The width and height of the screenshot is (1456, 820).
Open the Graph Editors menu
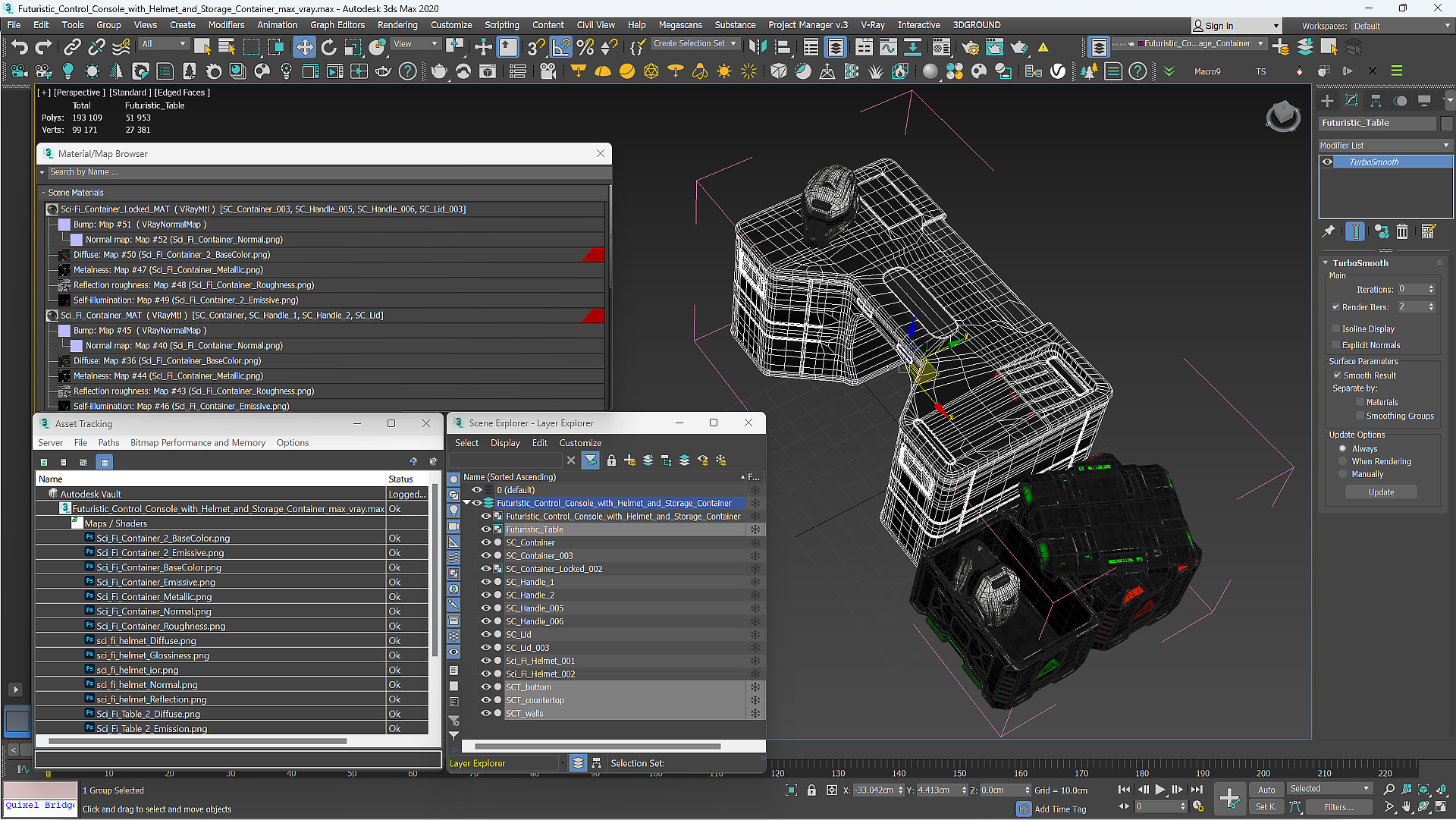pos(337,25)
